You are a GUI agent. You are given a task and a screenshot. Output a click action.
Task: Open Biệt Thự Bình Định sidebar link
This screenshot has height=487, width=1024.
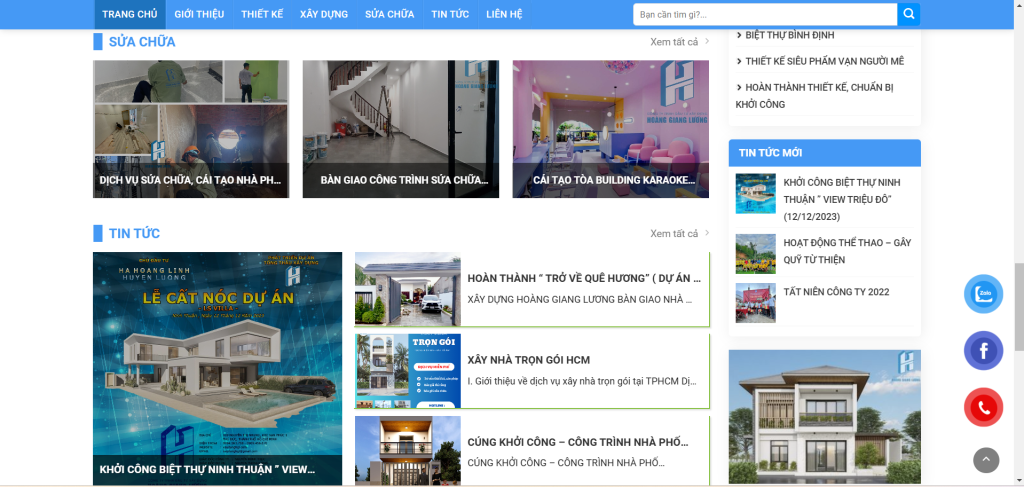pos(789,35)
